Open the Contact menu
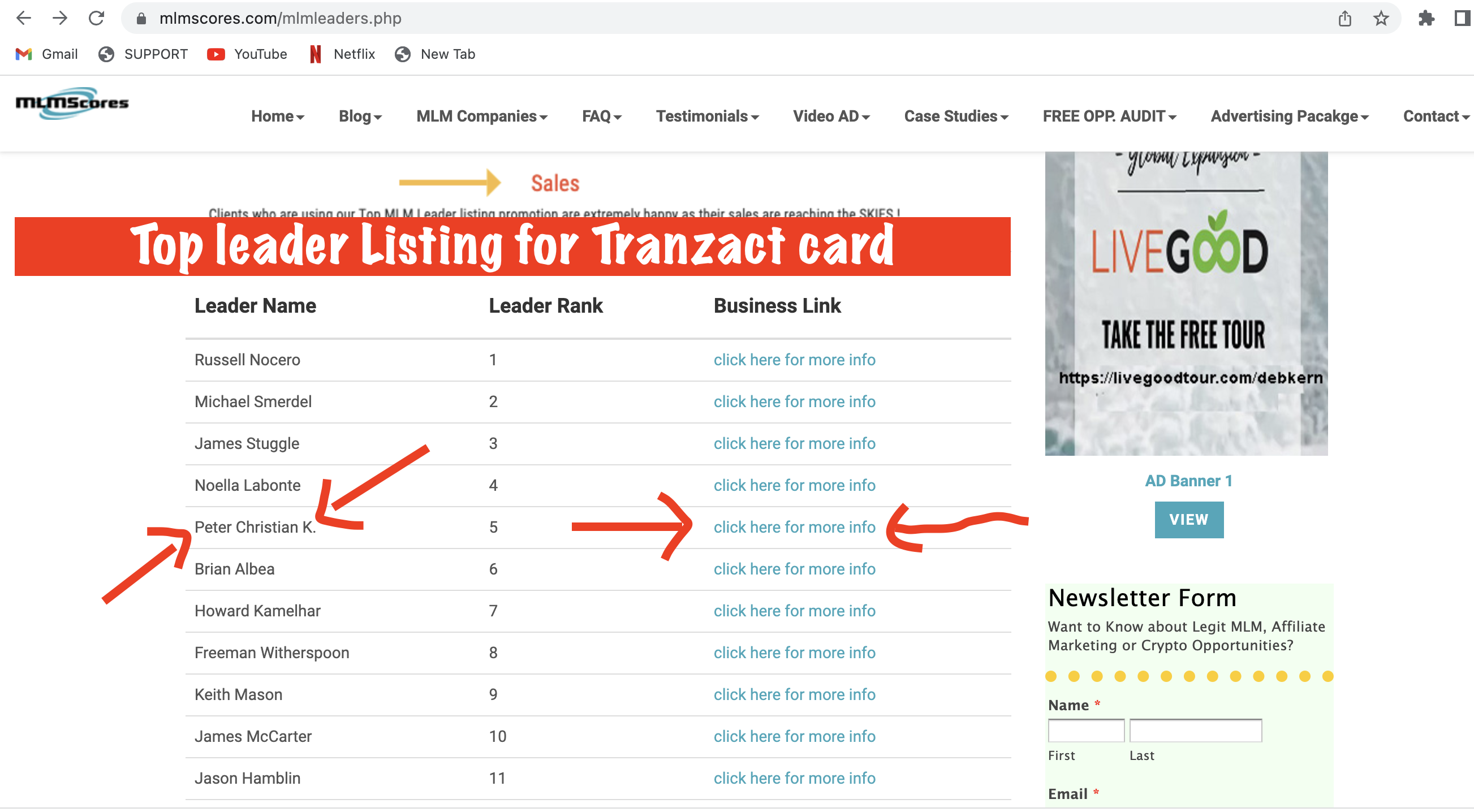This screenshot has width=1474, height=812. (1436, 116)
